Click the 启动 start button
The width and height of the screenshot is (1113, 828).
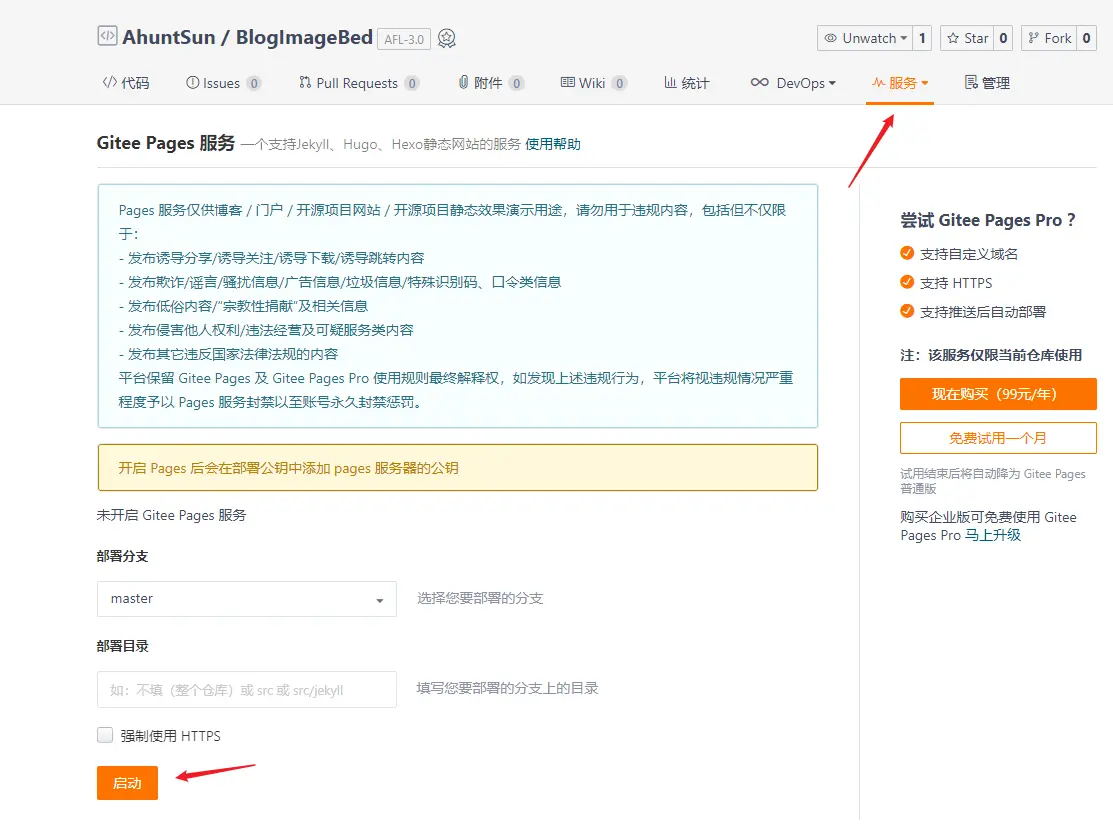(127, 783)
